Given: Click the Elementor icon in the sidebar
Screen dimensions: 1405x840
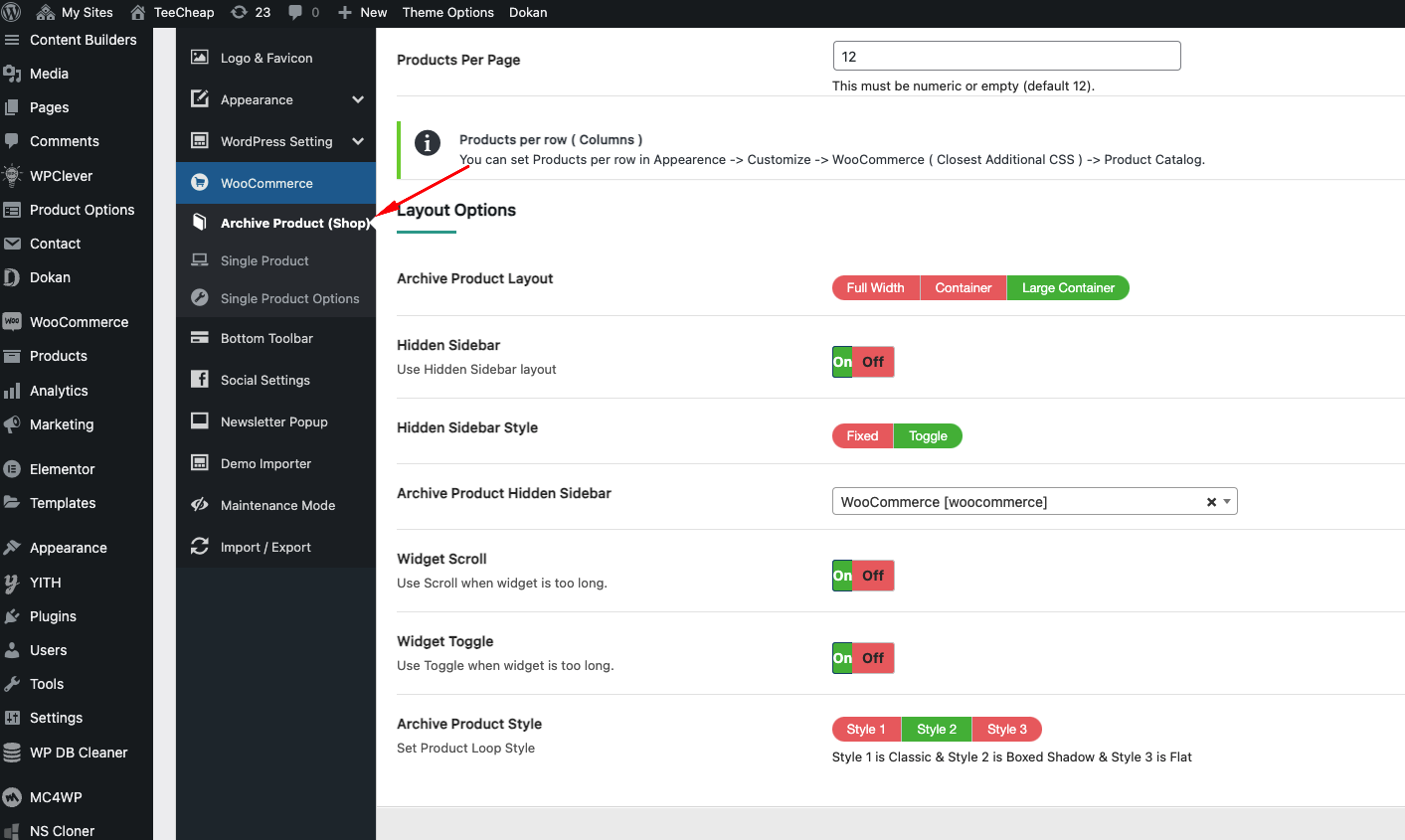Looking at the screenshot, I should pos(12,469).
